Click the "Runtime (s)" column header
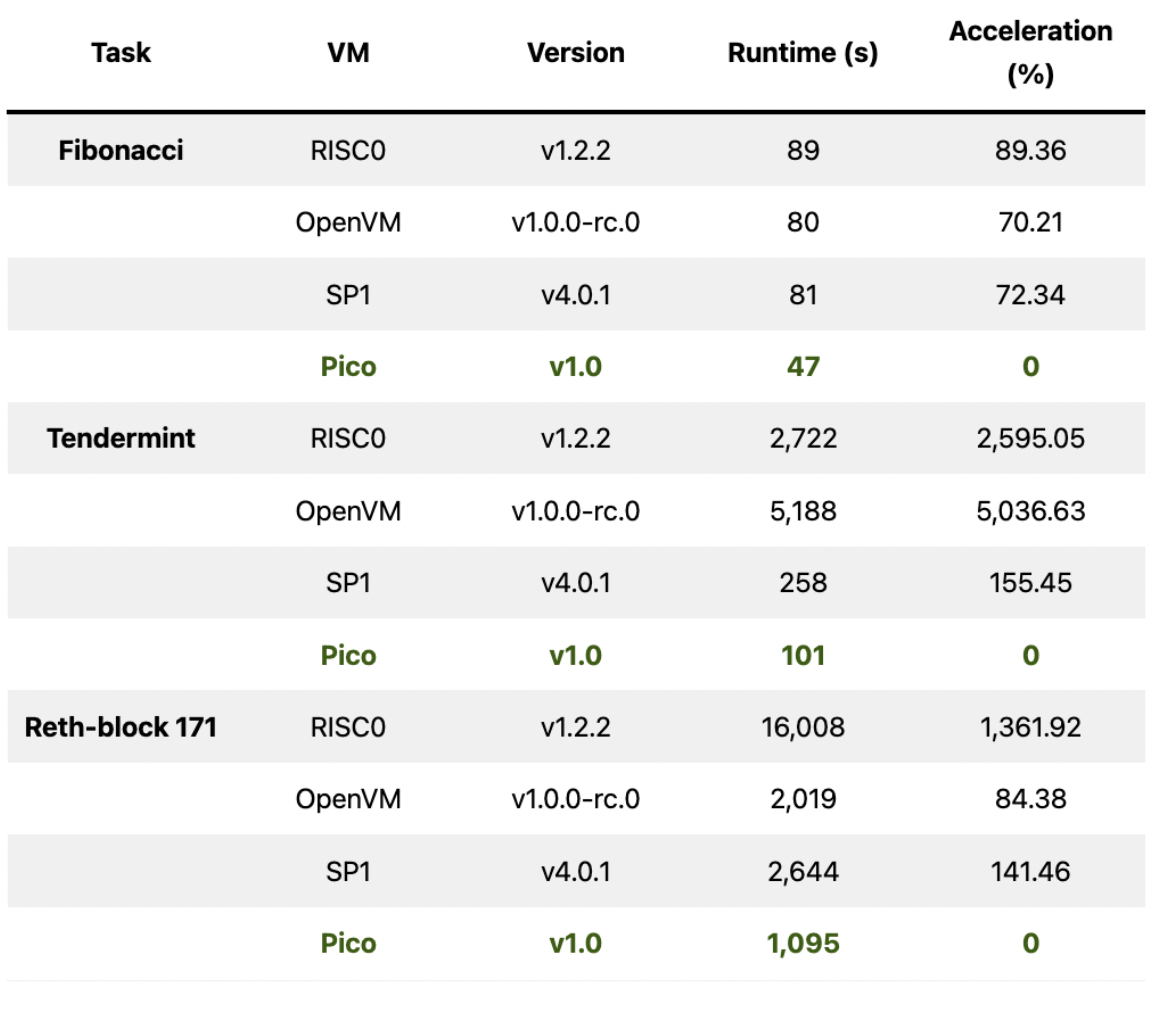This screenshot has height=1012, width=1154. pyautogui.click(x=802, y=53)
